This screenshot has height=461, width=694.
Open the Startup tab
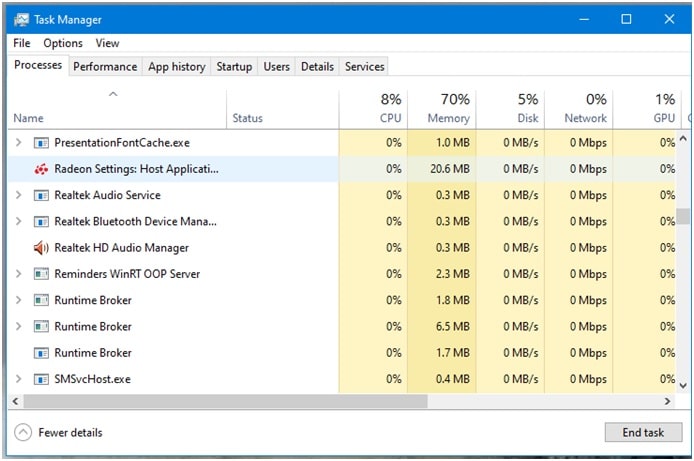[x=234, y=66]
